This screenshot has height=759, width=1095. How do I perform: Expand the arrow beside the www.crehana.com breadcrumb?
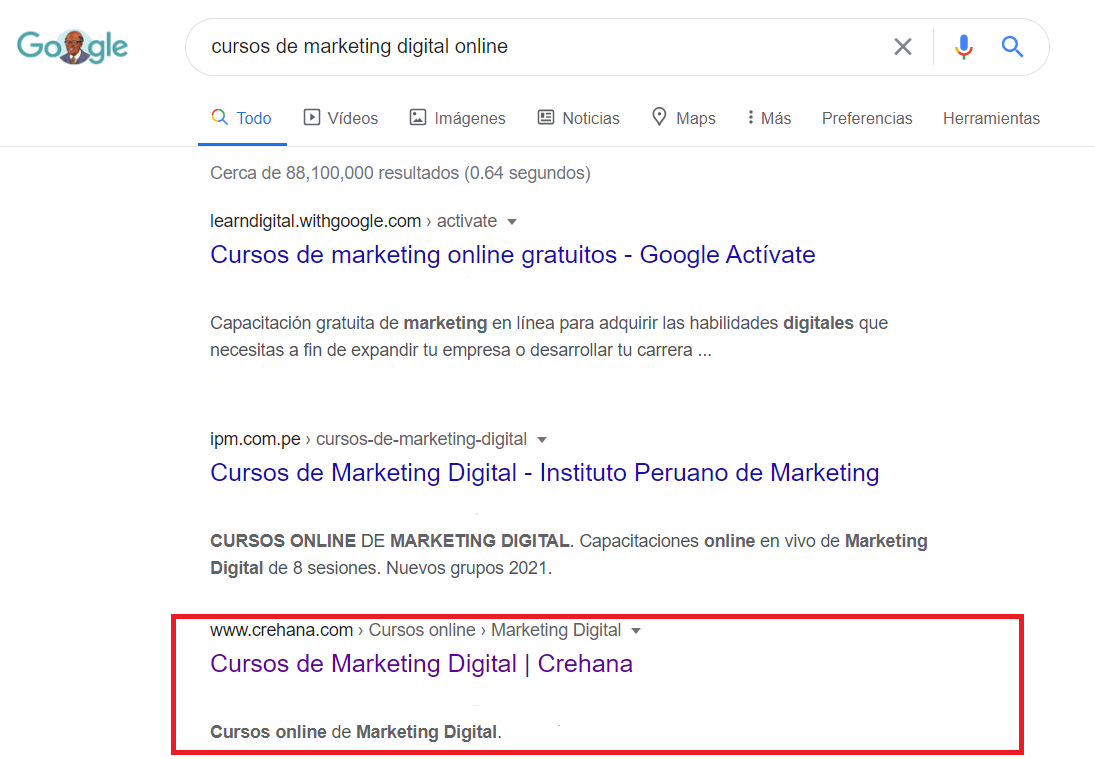(x=636, y=631)
